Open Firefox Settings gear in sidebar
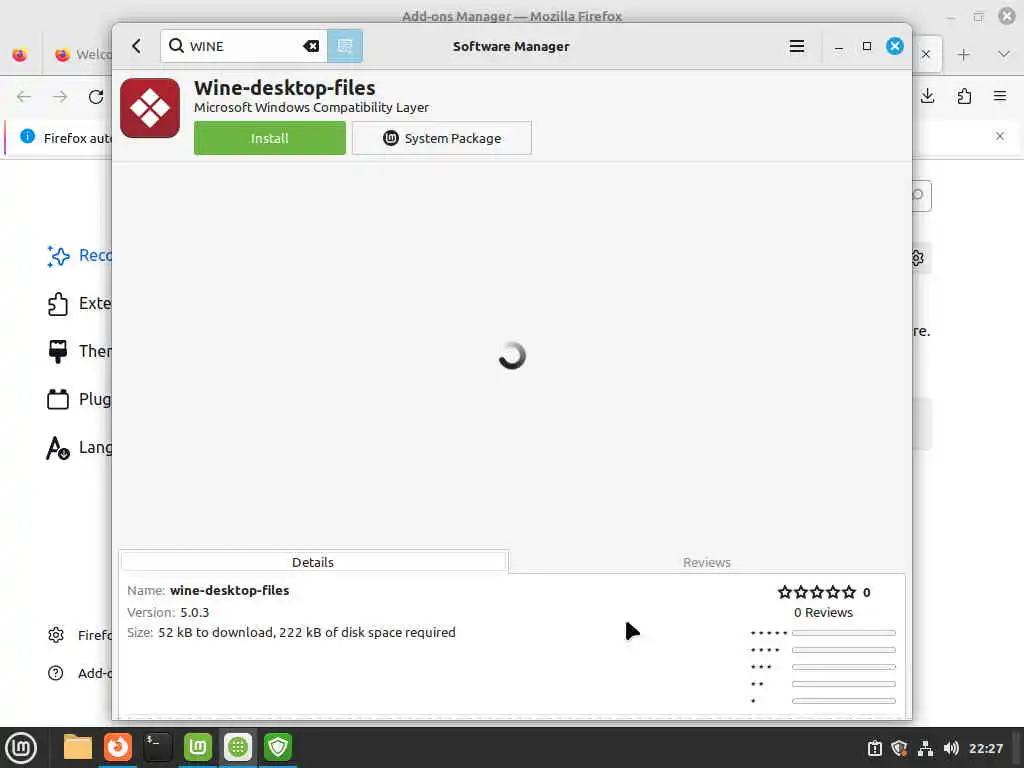Screen dimensions: 1024x768 (x=56, y=635)
